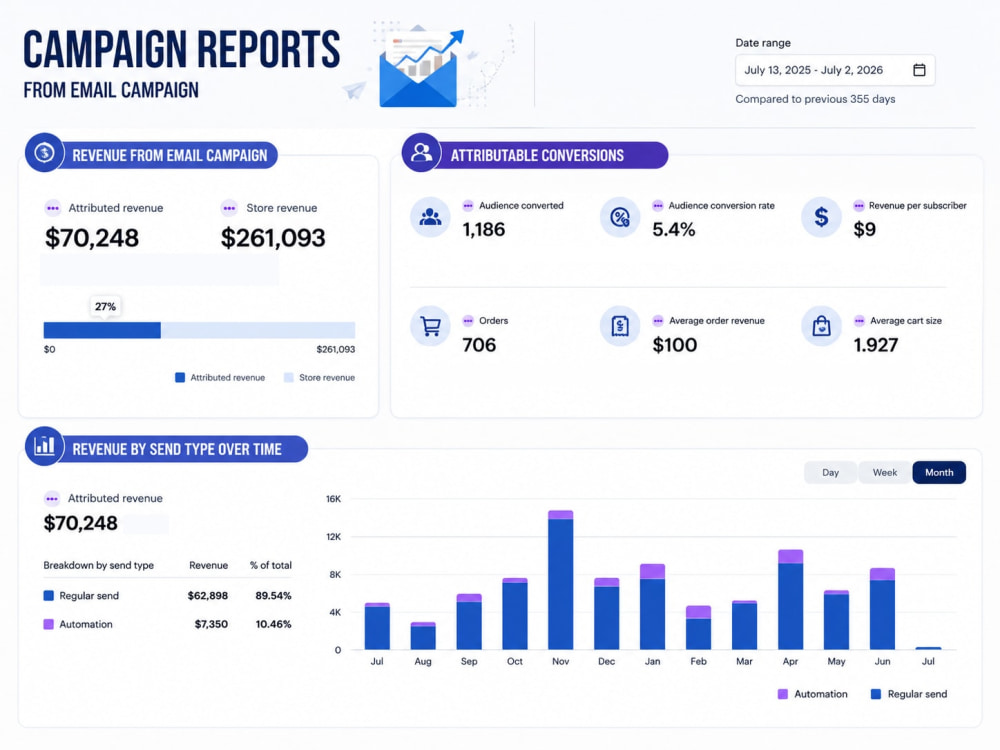
Task: Click the 5.4% conversion rate value
Action: pyautogui.click(x=673, y=230)
